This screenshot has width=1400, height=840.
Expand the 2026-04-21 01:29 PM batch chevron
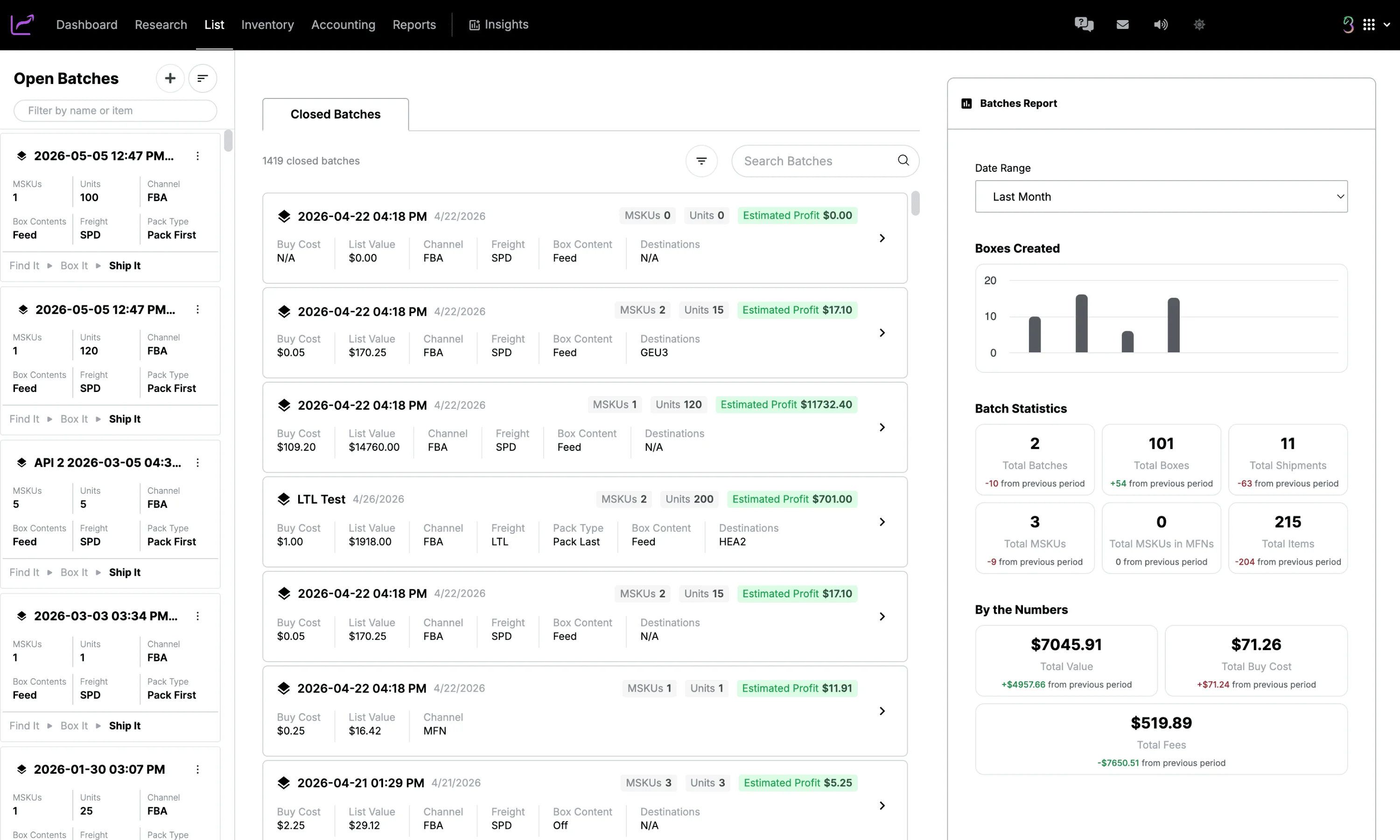882,805
